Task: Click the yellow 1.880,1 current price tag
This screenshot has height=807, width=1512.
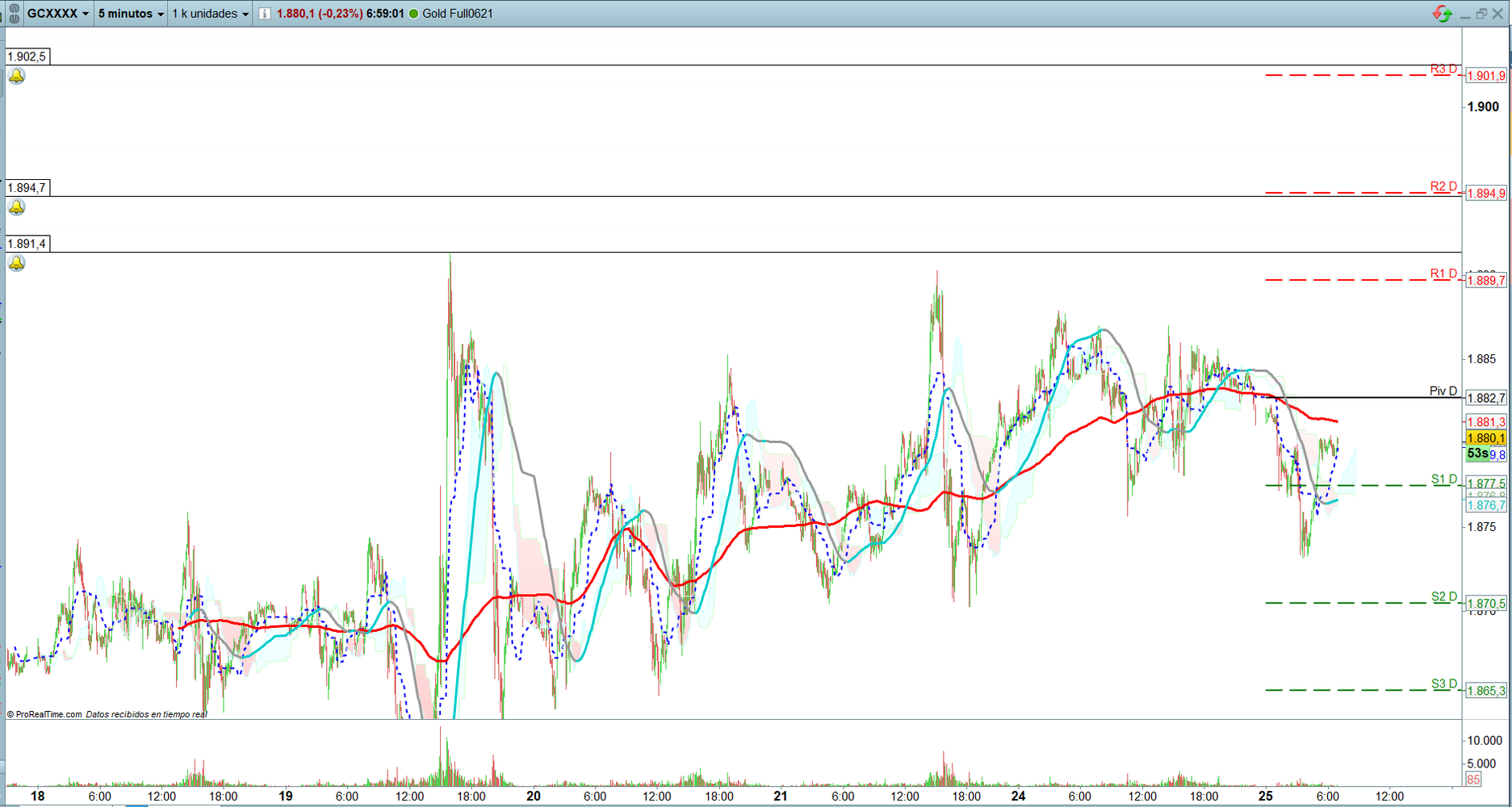Action: [x=1486, y=438]
